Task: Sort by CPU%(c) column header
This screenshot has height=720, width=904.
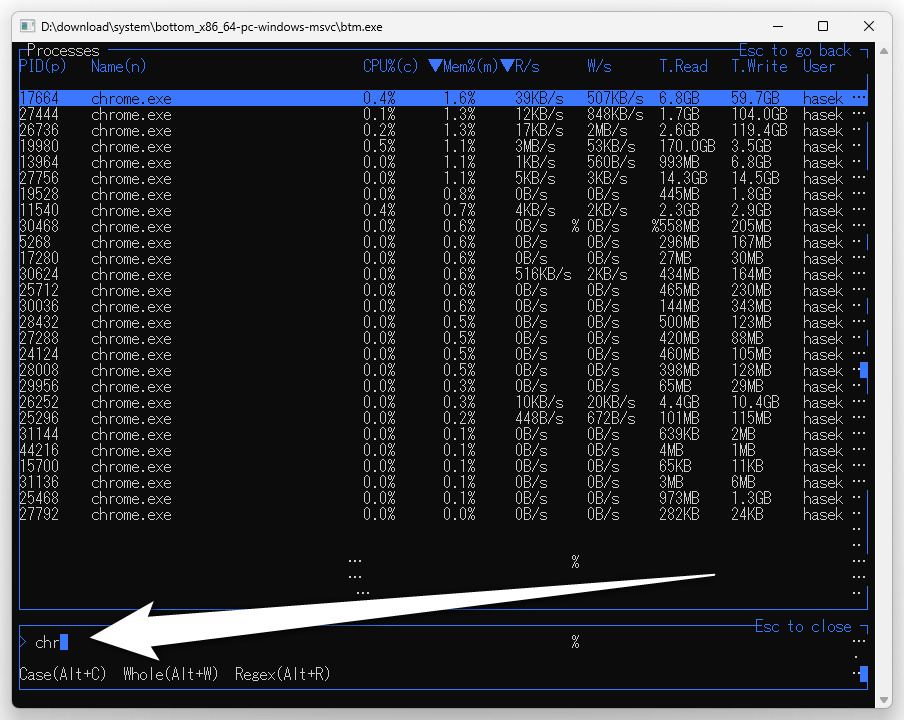Action: pyautogui.click(x=390, y=66)
